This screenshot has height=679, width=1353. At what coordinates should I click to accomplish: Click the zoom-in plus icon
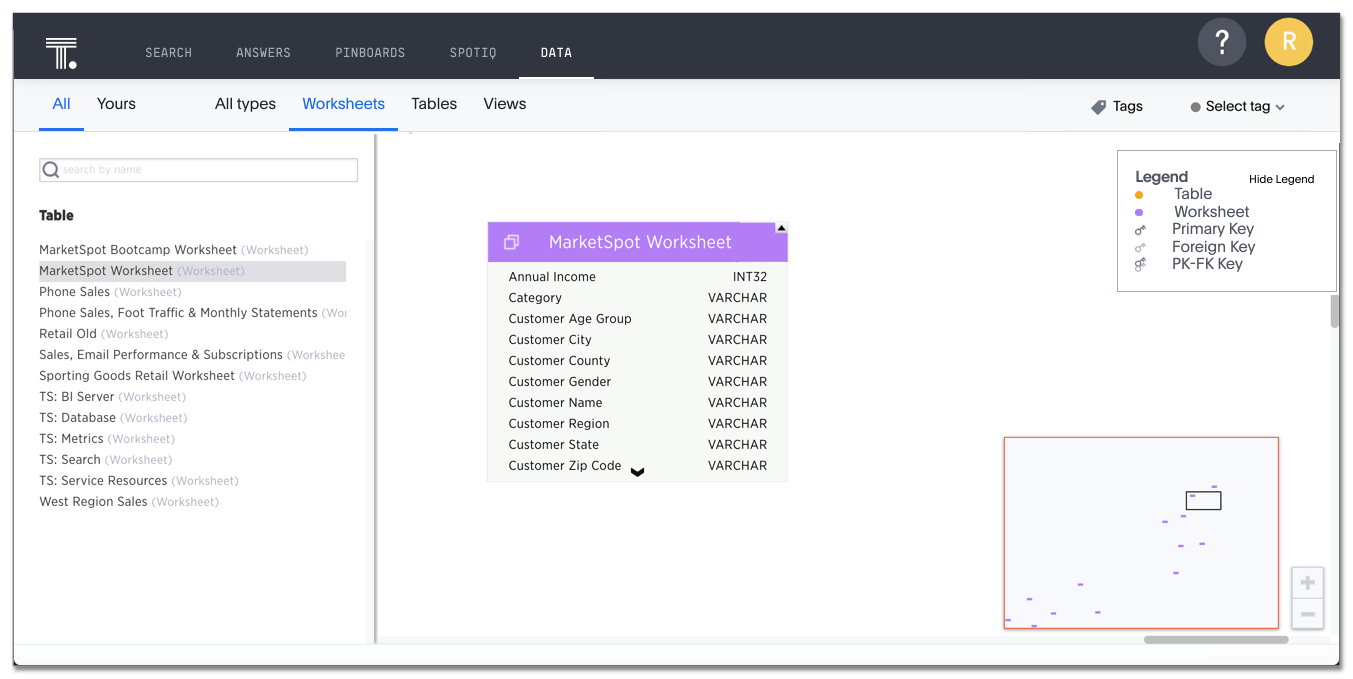coord(1307,581)
